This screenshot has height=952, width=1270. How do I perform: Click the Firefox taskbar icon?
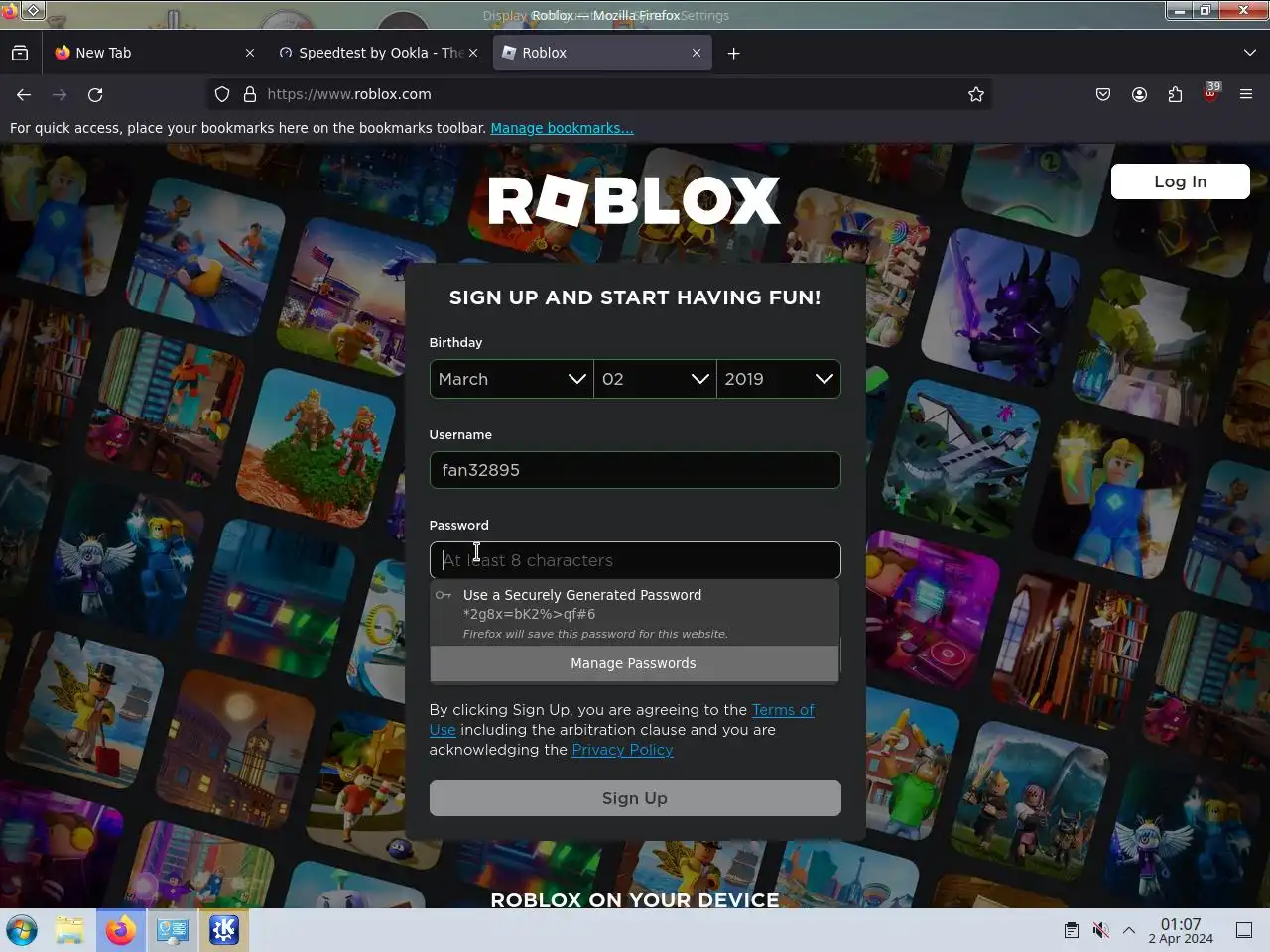click(121, 930)
